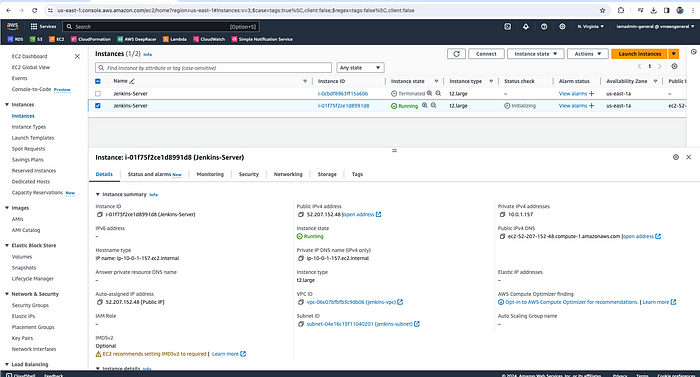Screen dimensions: 700x377
Task: Copy the Public IPv4 address 52.207.152.48
Action: coord(300,215)
